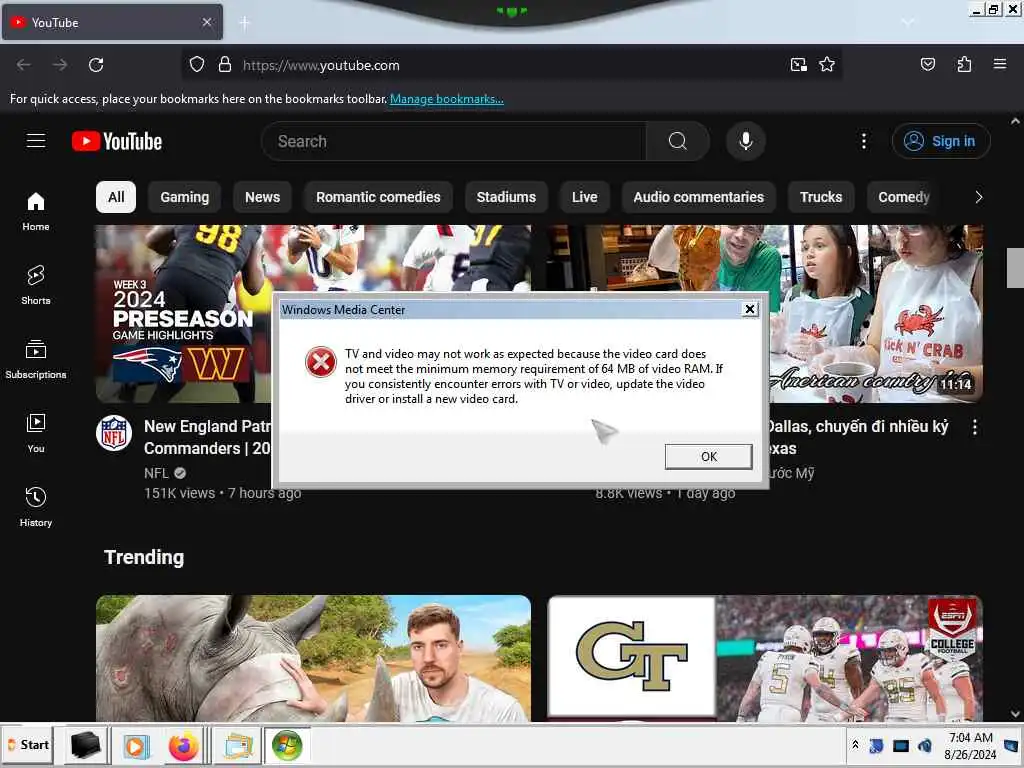This screenshot has width=1024, height=768.
Task: Click the scrollbar down arrow
Action: click(x=1015, y=714)
